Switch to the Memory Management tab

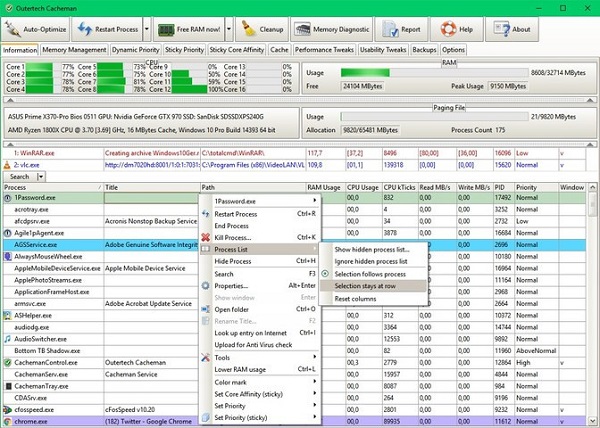[x=74, y=50]
